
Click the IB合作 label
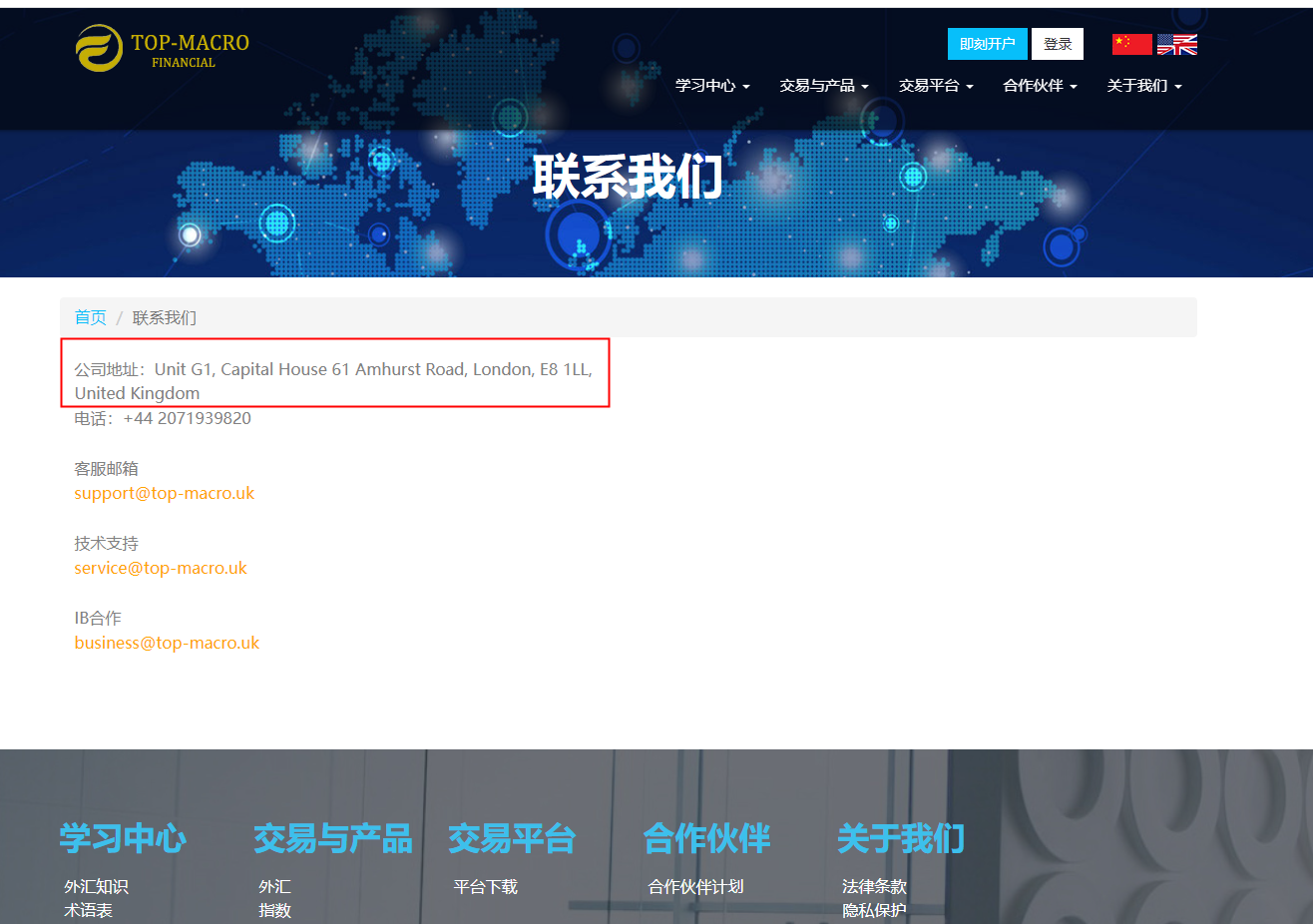(98, 618)
